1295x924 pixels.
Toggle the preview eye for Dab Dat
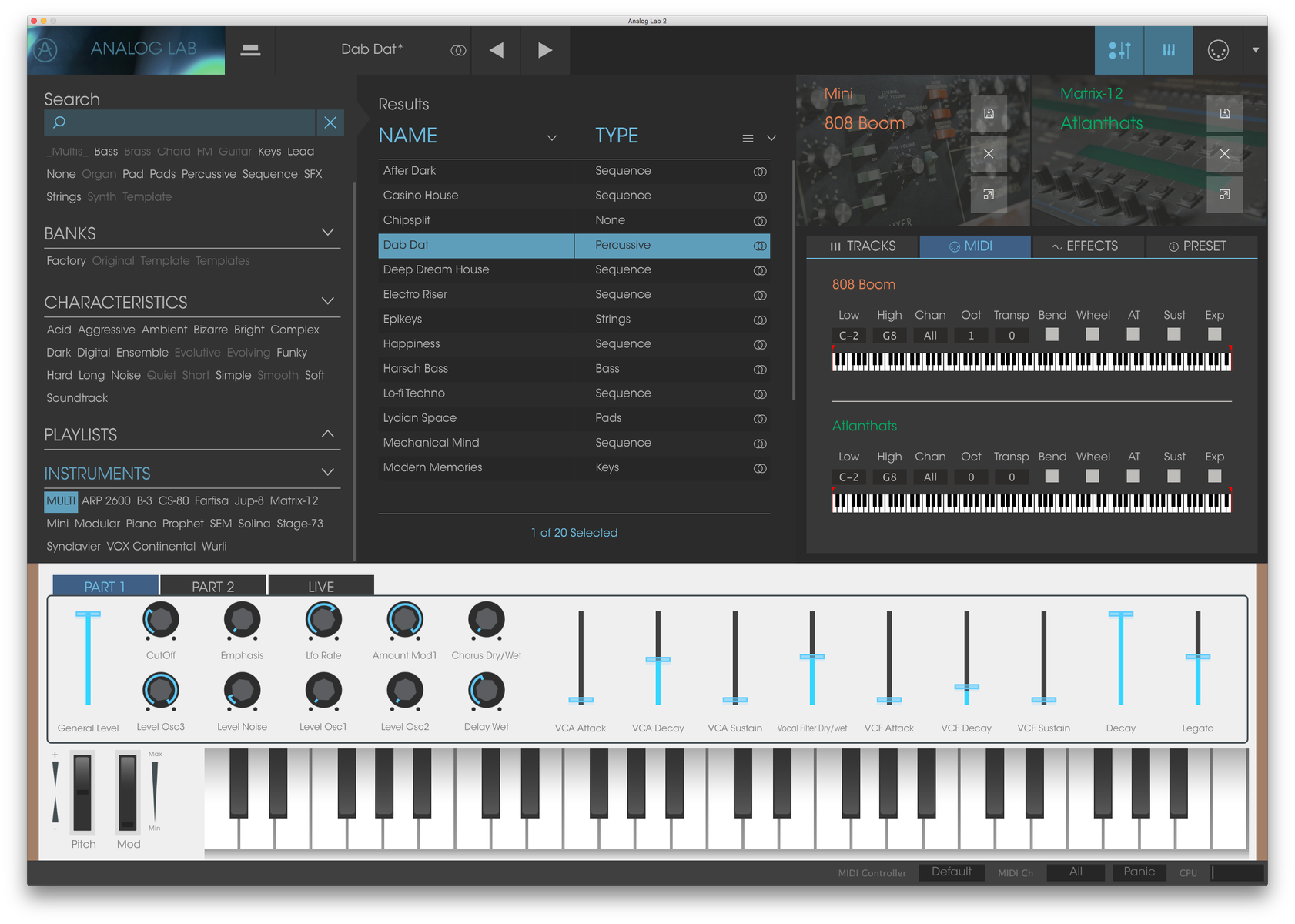tap(760, 246)
